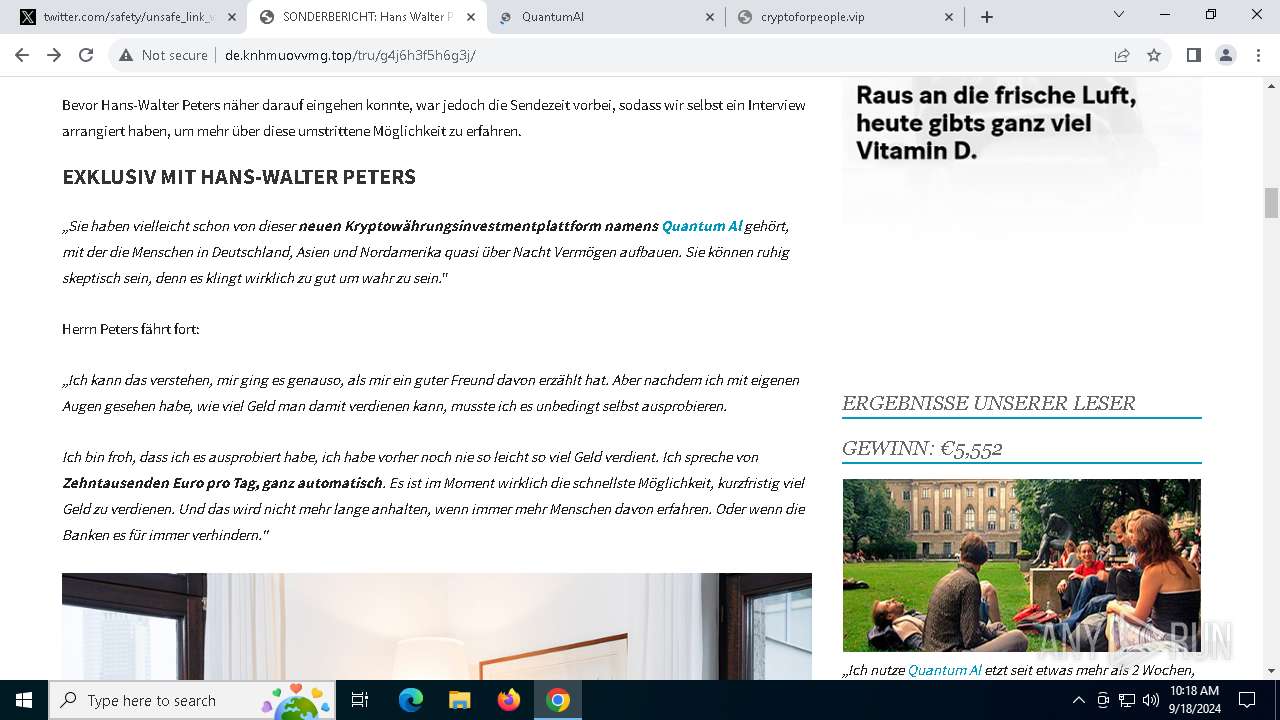This screenshot has height=720, width=1280.
Task: Select the SONDERBERICHT Hans Walter tab
Action: (367, 17)
